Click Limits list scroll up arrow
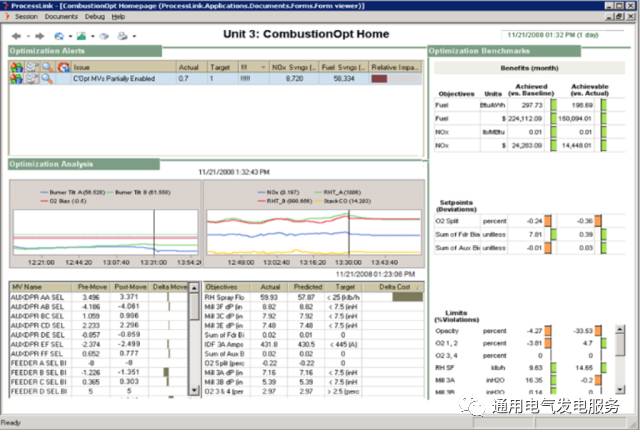 coord(620,329)
